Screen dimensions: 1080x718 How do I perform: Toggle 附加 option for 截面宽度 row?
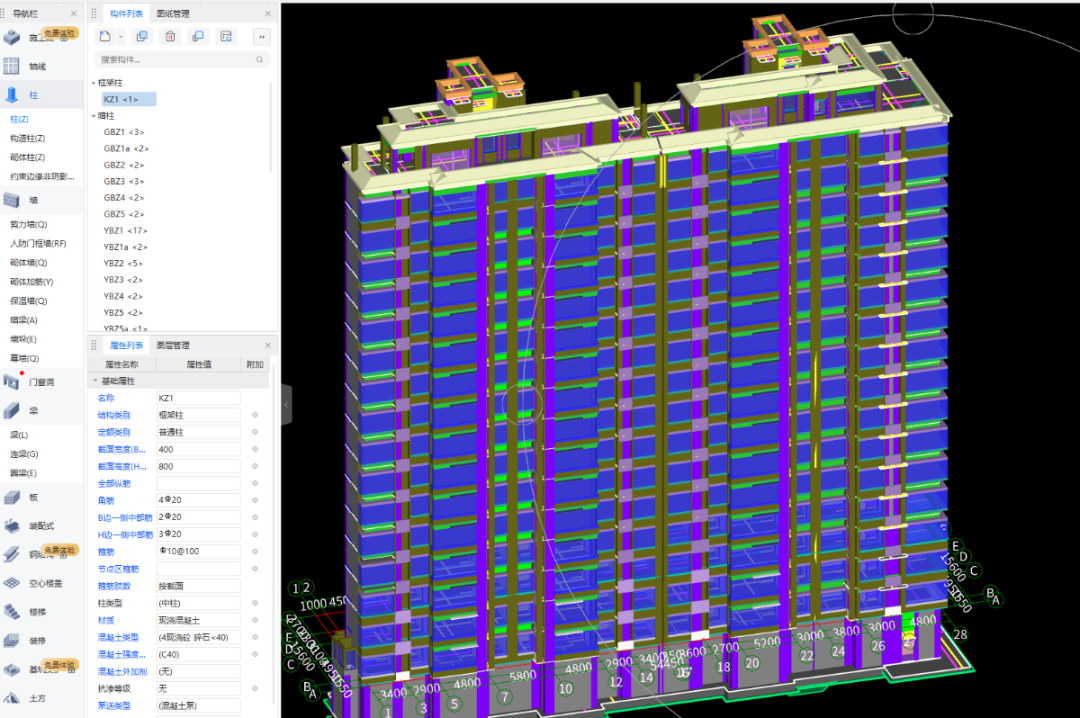255,449
